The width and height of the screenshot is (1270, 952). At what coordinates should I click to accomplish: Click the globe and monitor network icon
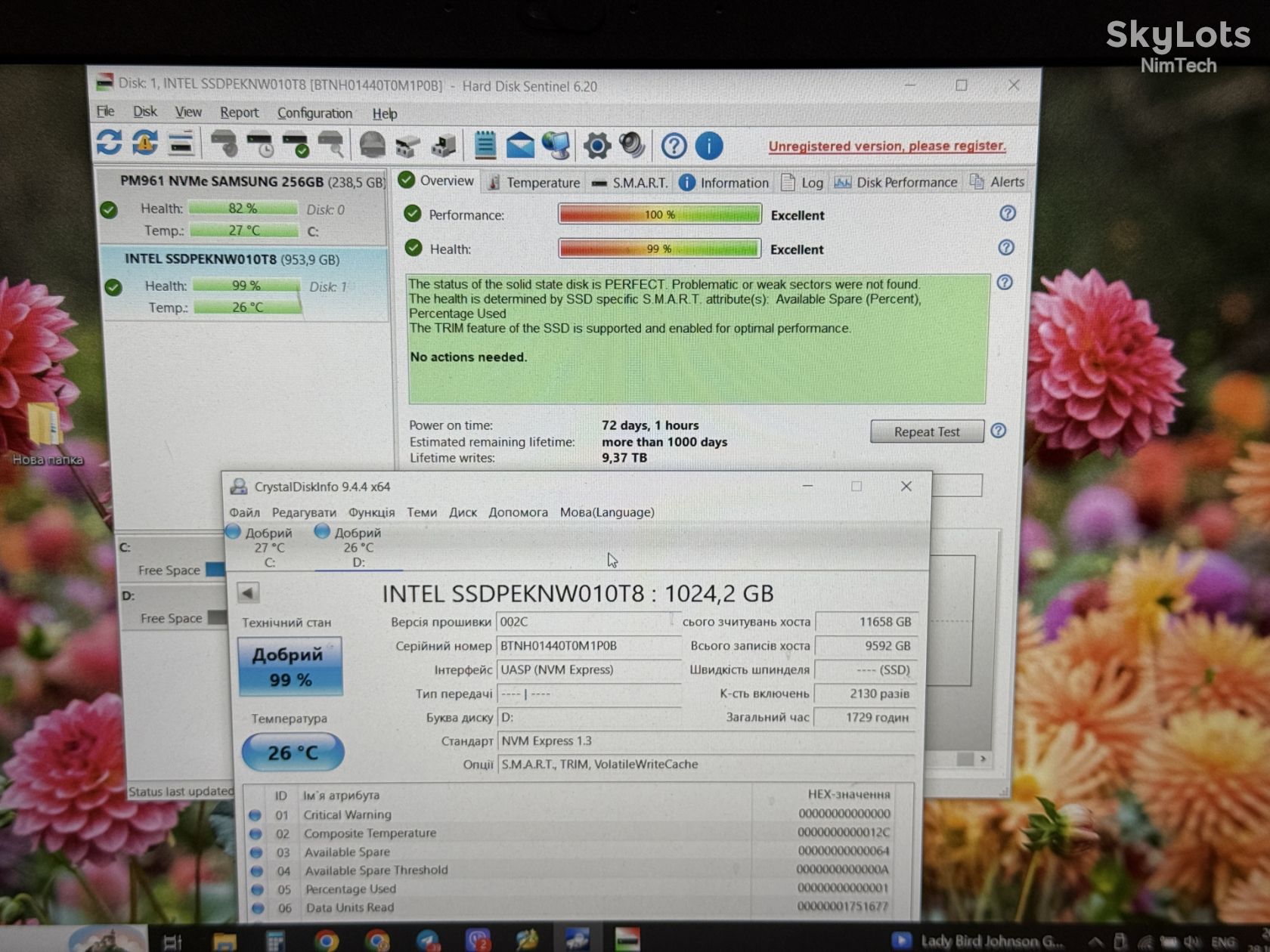pos(556,145)
